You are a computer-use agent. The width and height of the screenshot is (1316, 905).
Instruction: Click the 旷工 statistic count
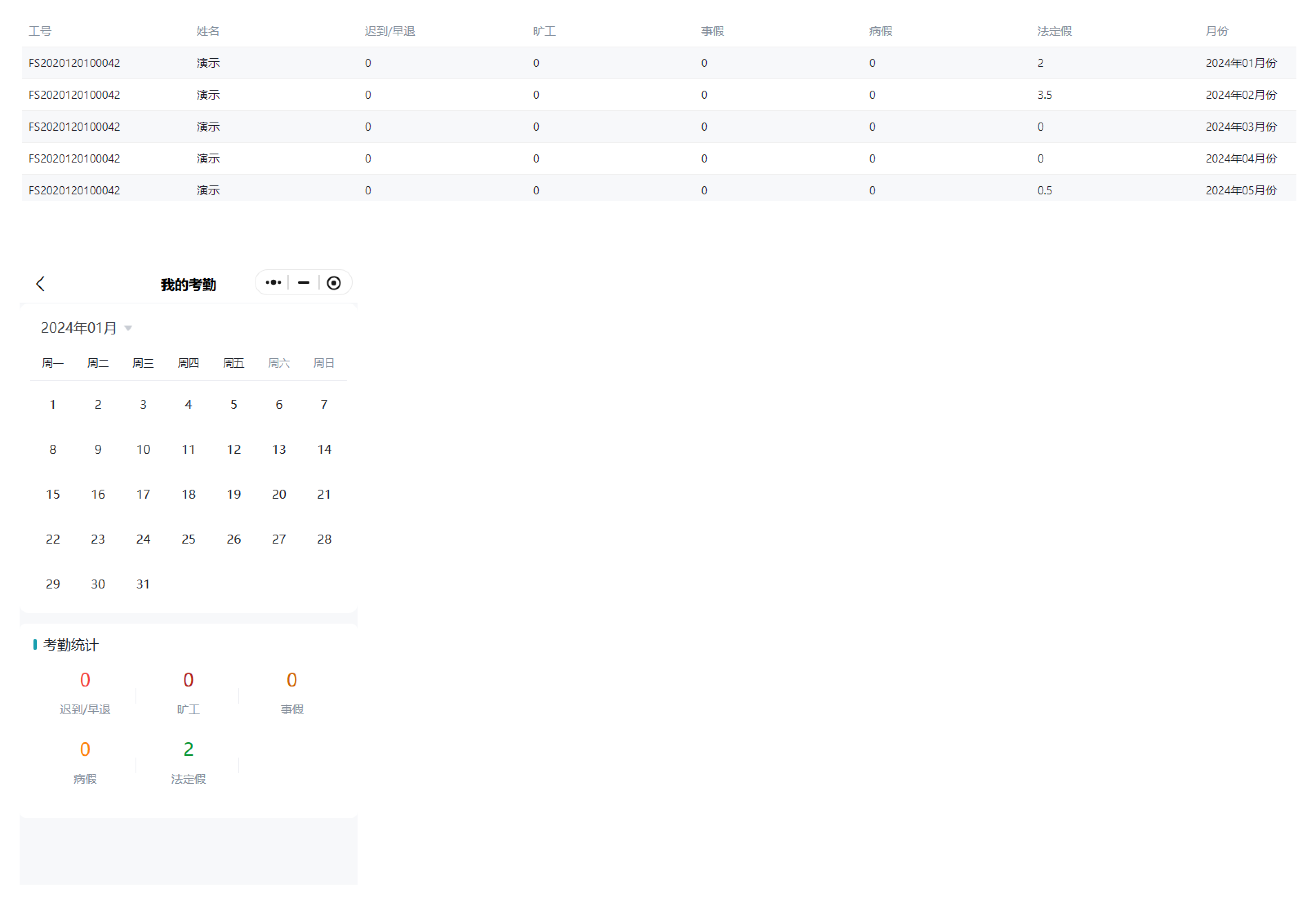click(188, 680)
